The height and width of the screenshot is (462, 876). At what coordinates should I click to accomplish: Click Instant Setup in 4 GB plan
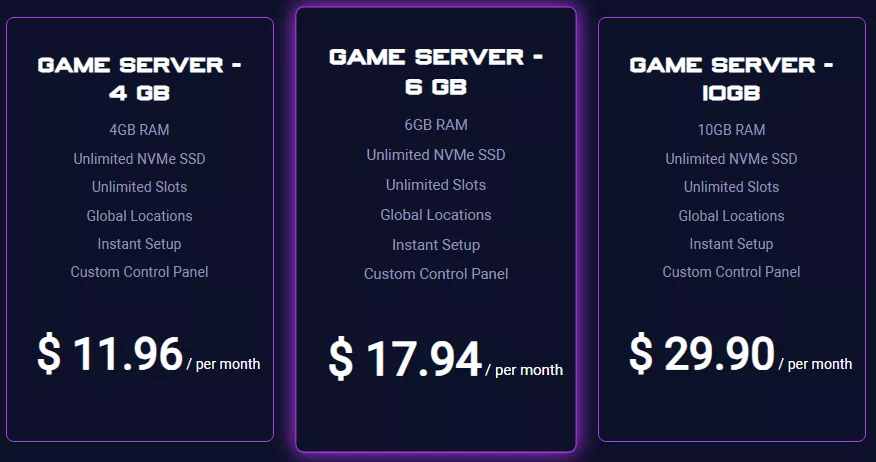[139, 244]
